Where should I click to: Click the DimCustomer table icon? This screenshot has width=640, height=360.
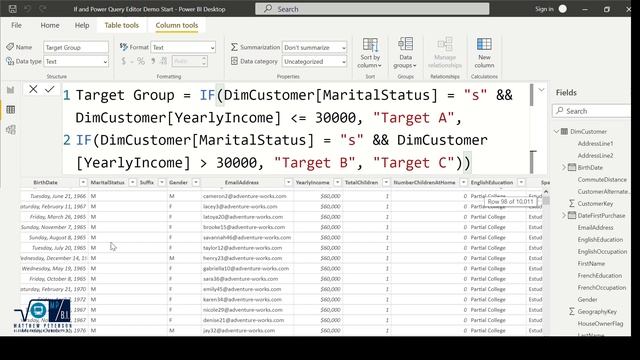pyautogui.click(x=564, y=131)
